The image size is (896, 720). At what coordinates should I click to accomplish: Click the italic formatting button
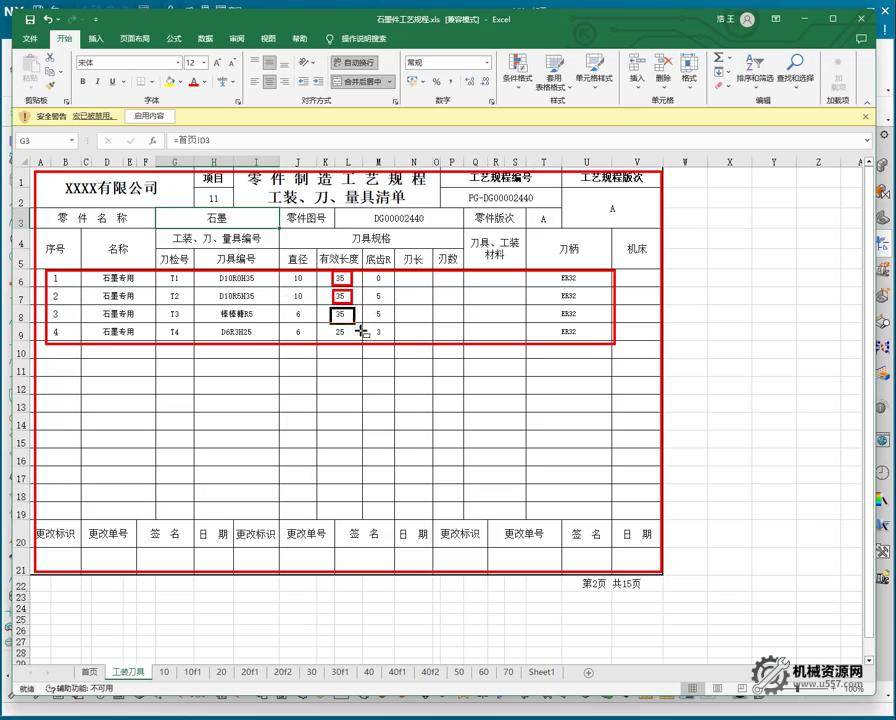coord(97,82)
